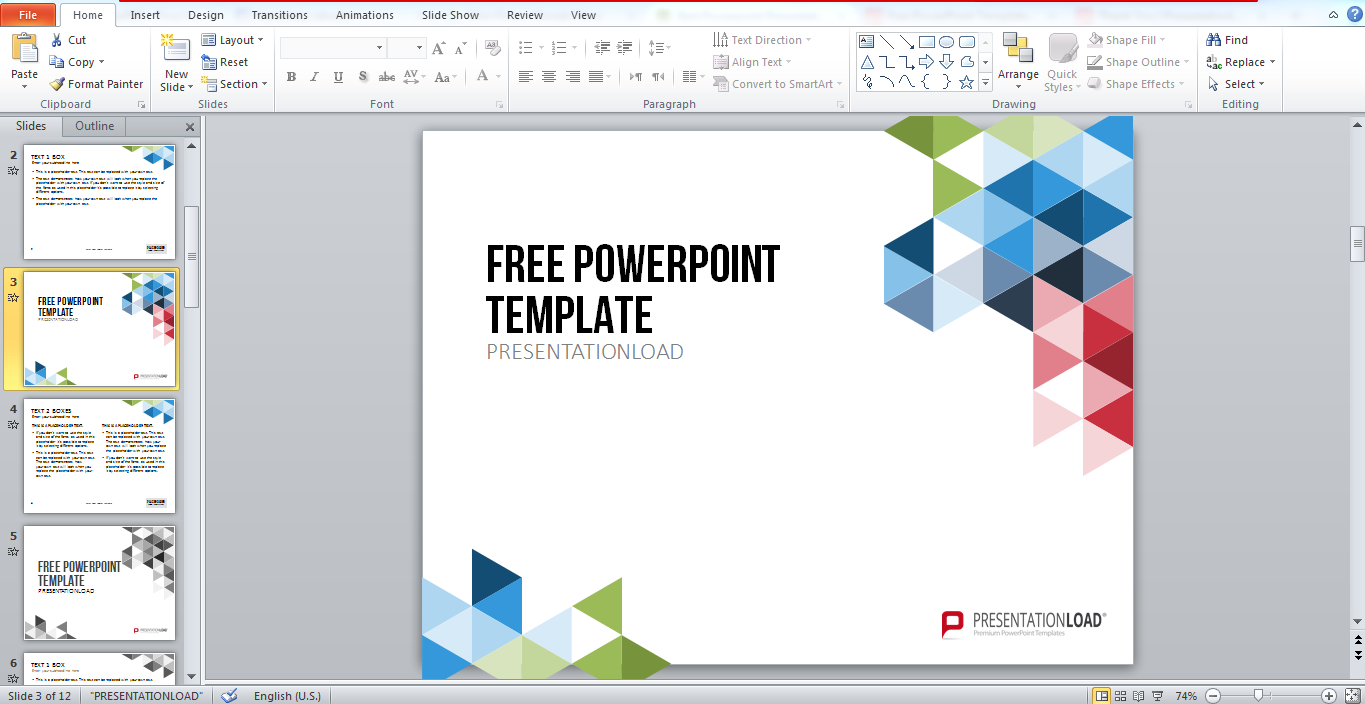Select slide 5 thumbnail
This screenshot has width=1365, height=704.
pyautogui.click(x=99, y=583)
